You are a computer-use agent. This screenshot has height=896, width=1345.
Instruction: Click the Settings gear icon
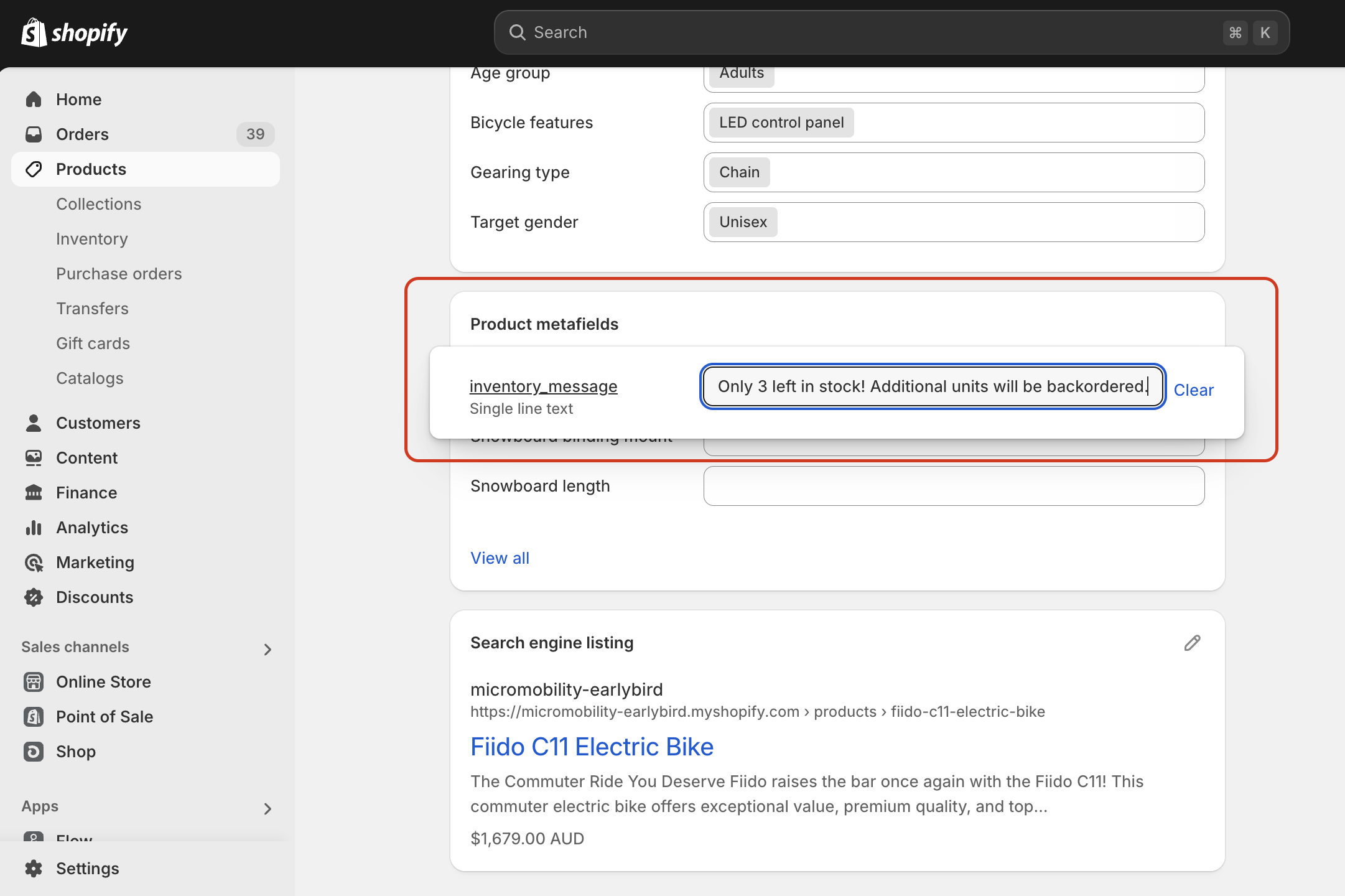pos(34,869)
